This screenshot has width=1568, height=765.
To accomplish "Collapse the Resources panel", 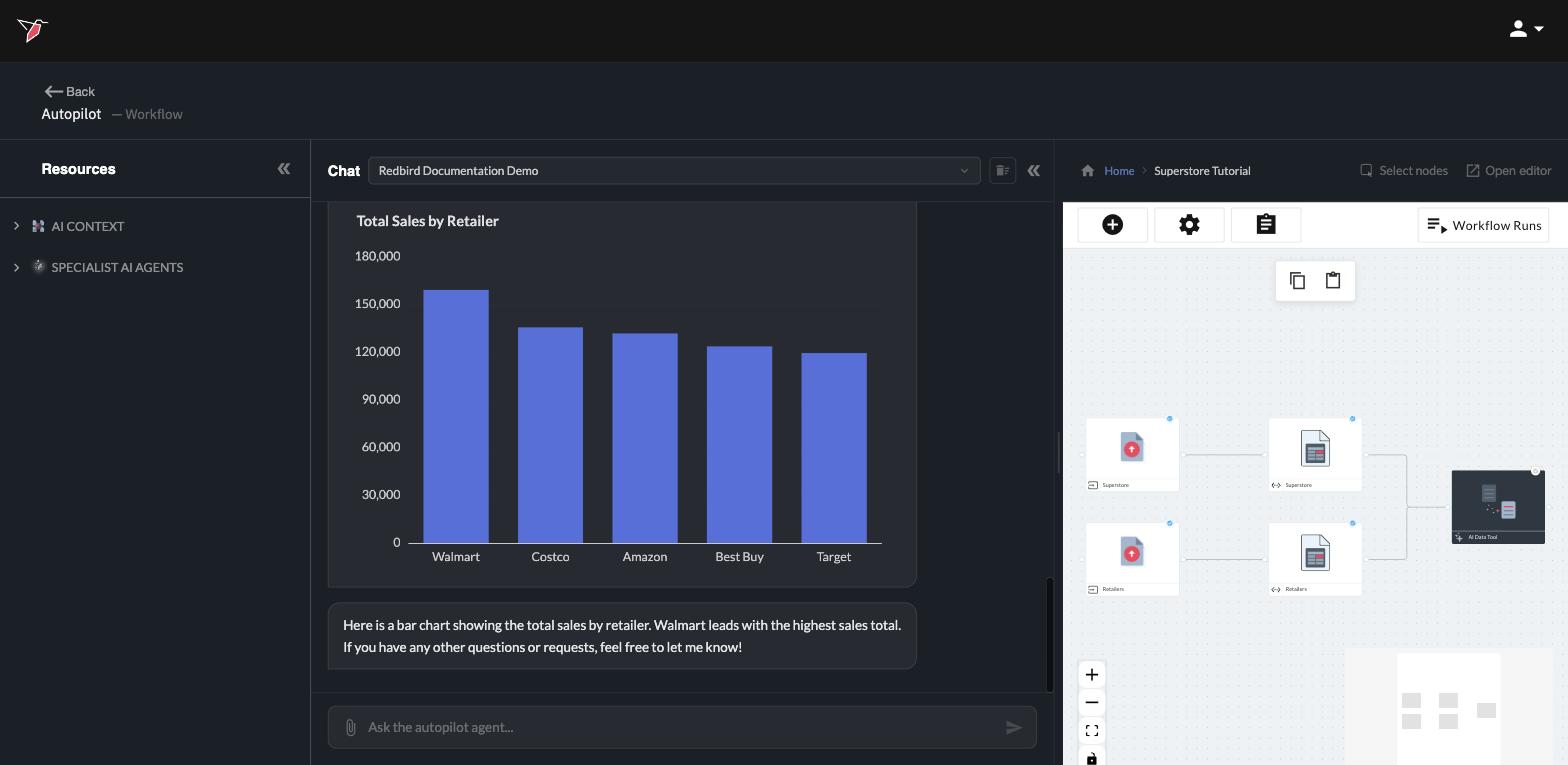I will (x=284, y=168).
